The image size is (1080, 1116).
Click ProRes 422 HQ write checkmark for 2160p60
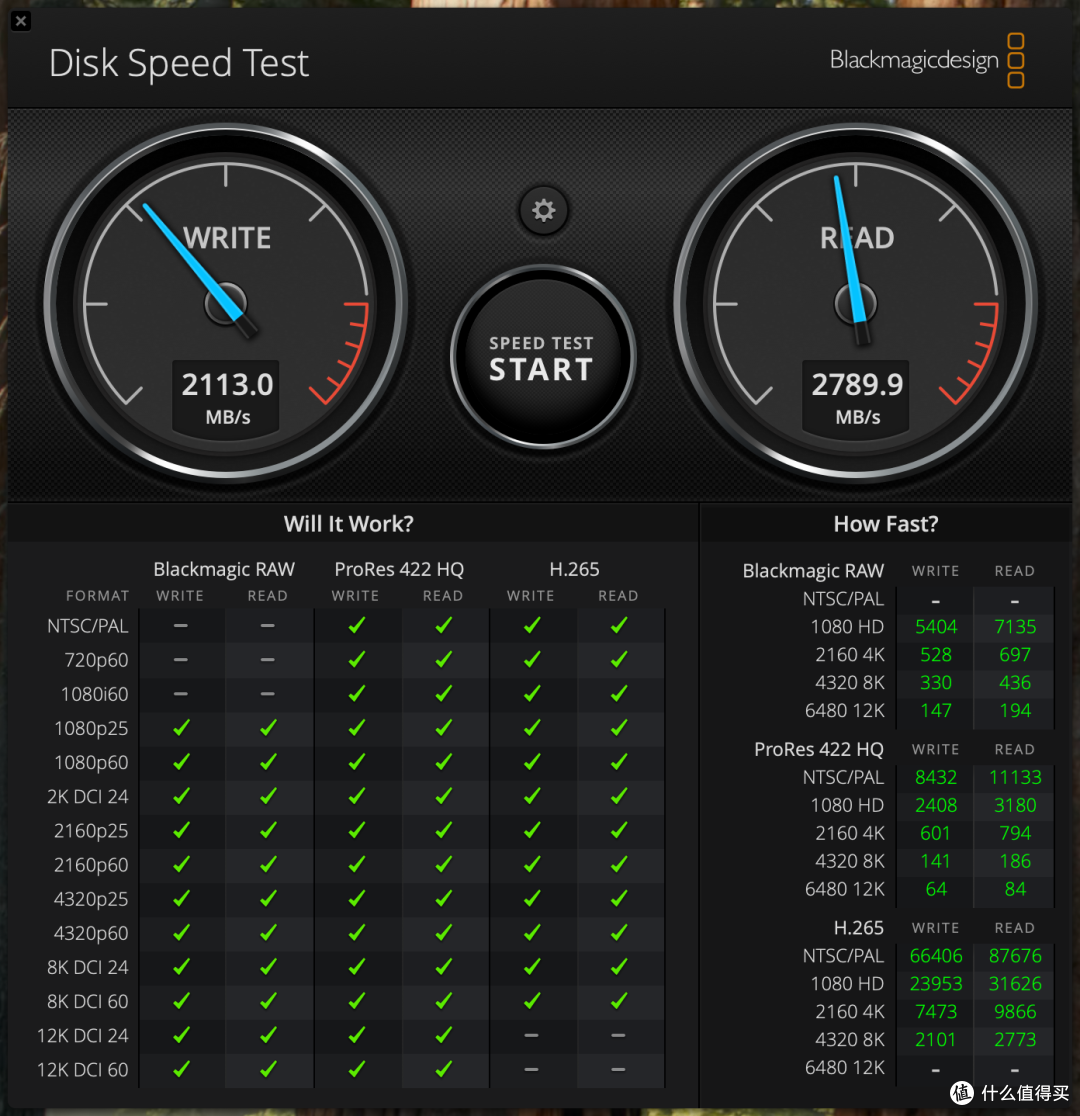pyautogui.click(x=357, y=865)
